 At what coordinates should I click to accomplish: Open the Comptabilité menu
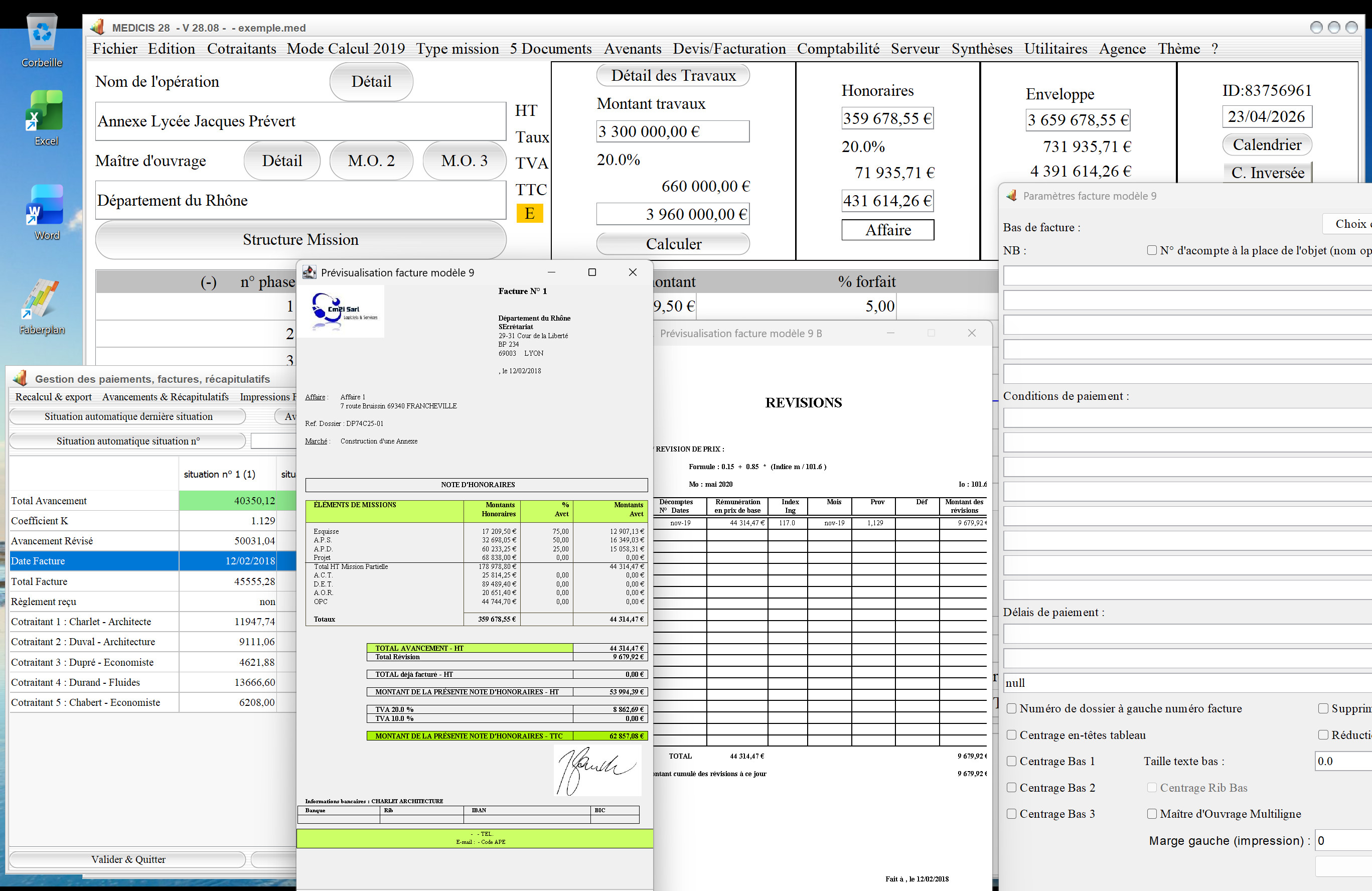click(838, 49)
